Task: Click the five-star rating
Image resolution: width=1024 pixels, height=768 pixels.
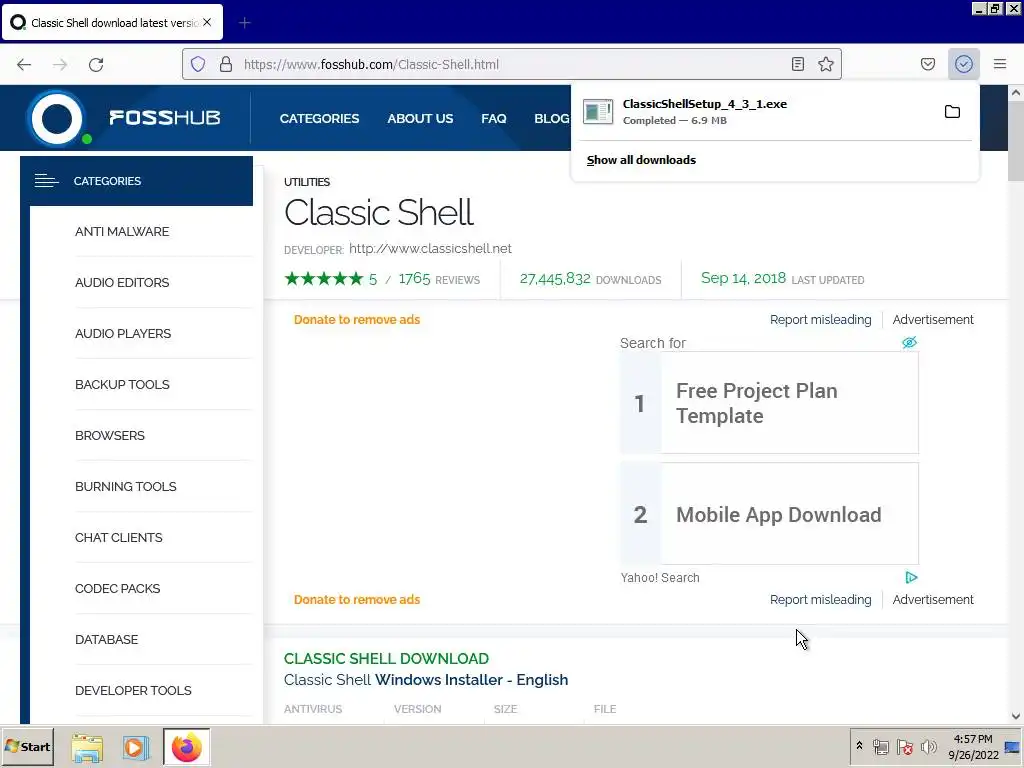Action: point(324,279)
